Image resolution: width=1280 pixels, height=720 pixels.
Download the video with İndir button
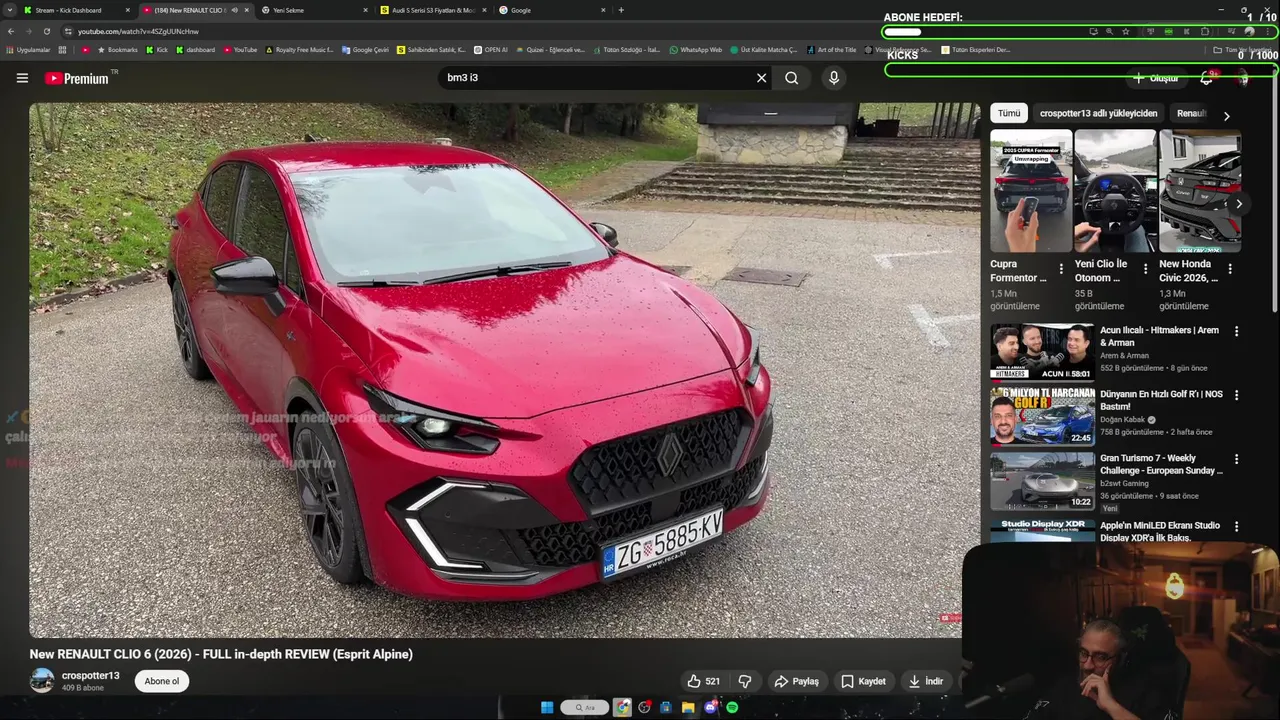[925, 681]
